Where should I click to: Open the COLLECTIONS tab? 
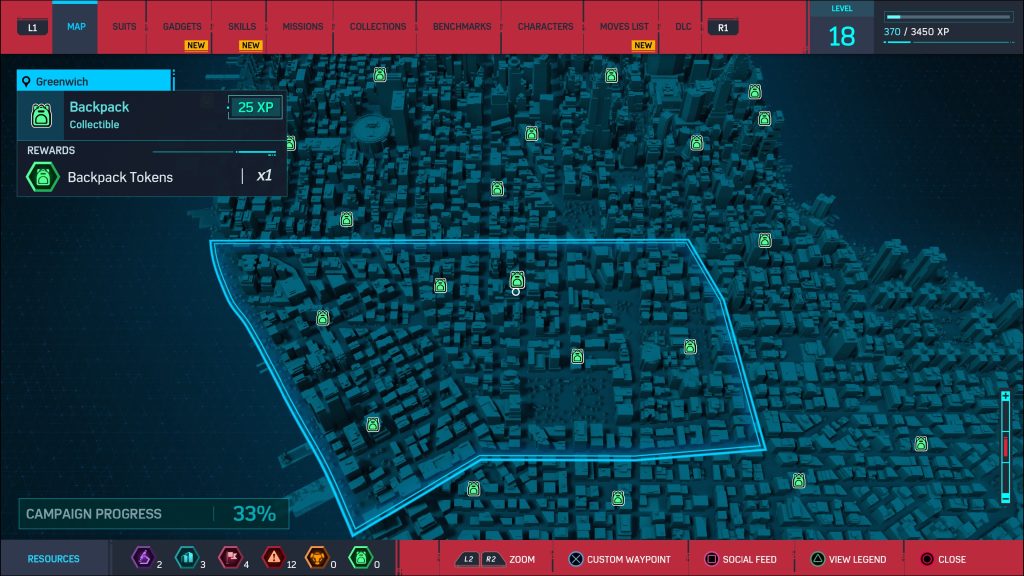click(377, 27)
